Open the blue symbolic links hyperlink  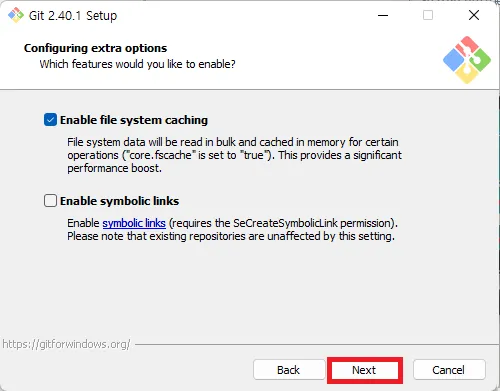(134, 223)
